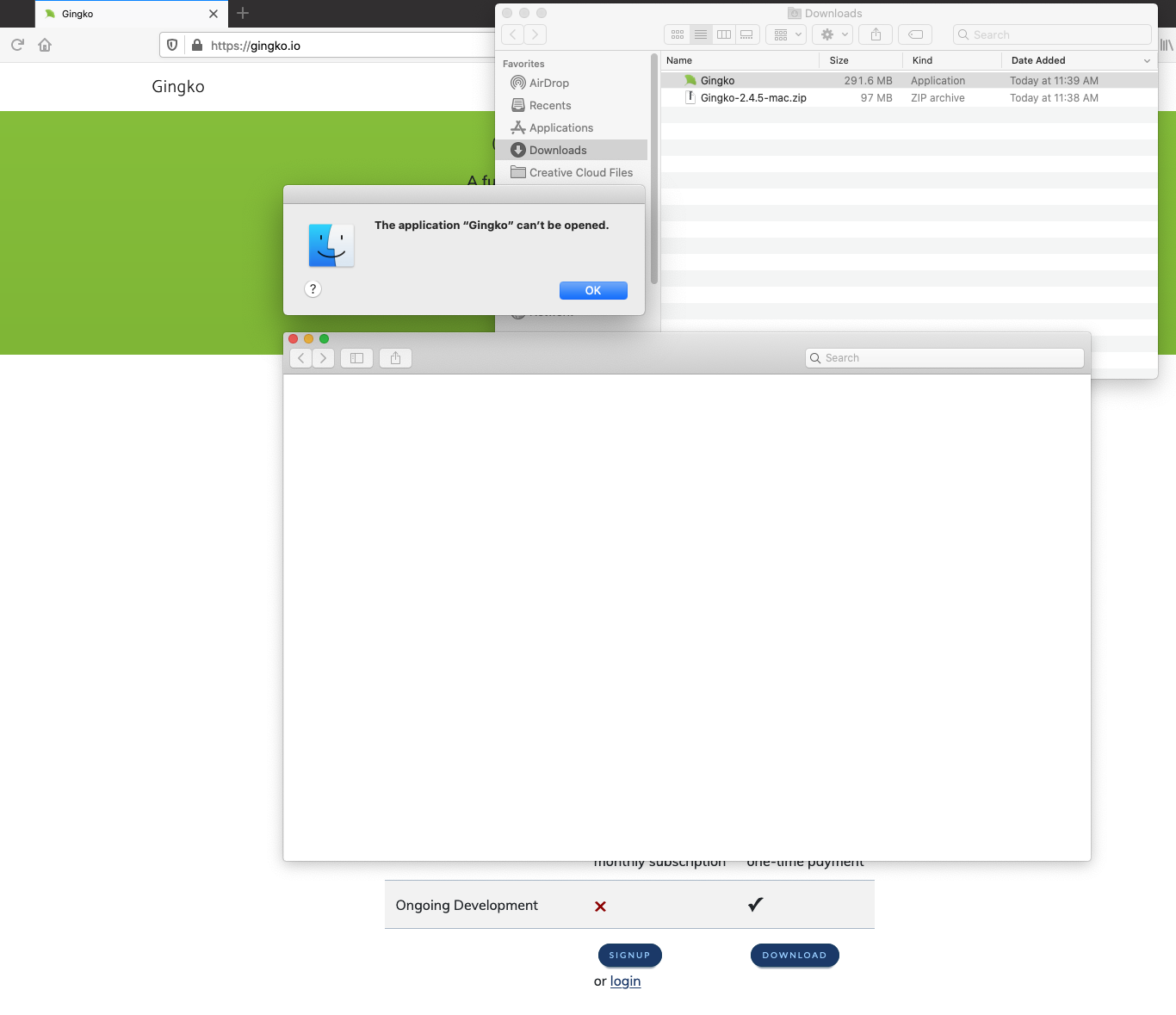Click Firefox's tracking protection shield icon
Screen dimensions: 1176x1015
point(172,45)
